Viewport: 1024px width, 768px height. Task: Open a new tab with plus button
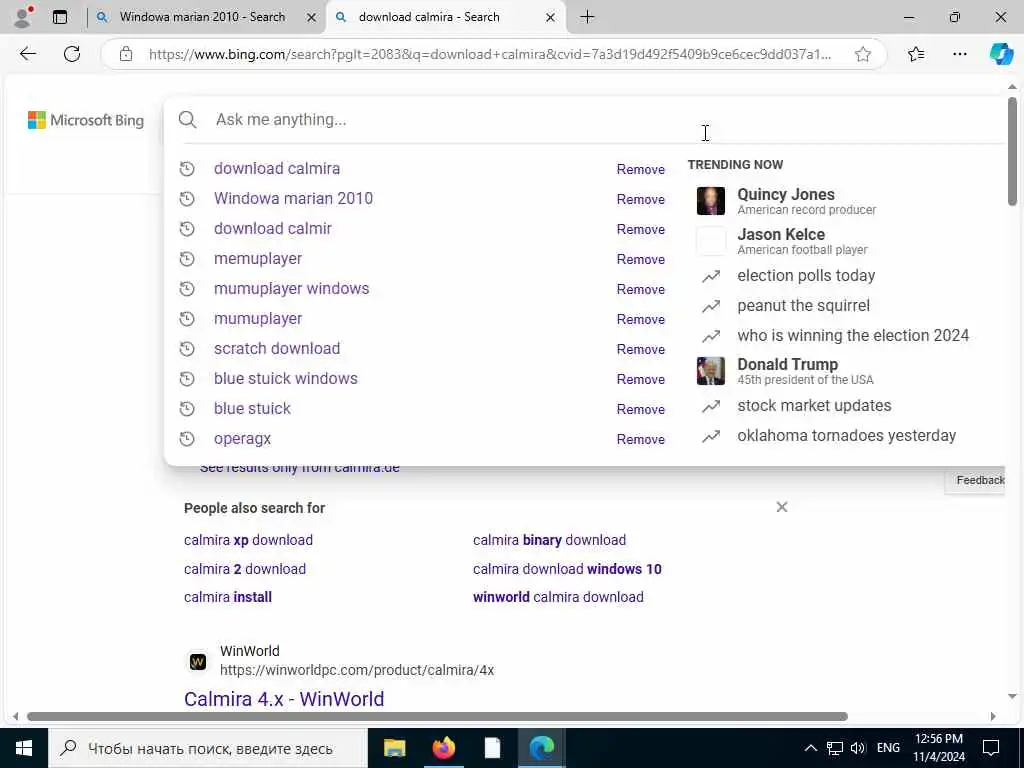[x=587, y=17]
